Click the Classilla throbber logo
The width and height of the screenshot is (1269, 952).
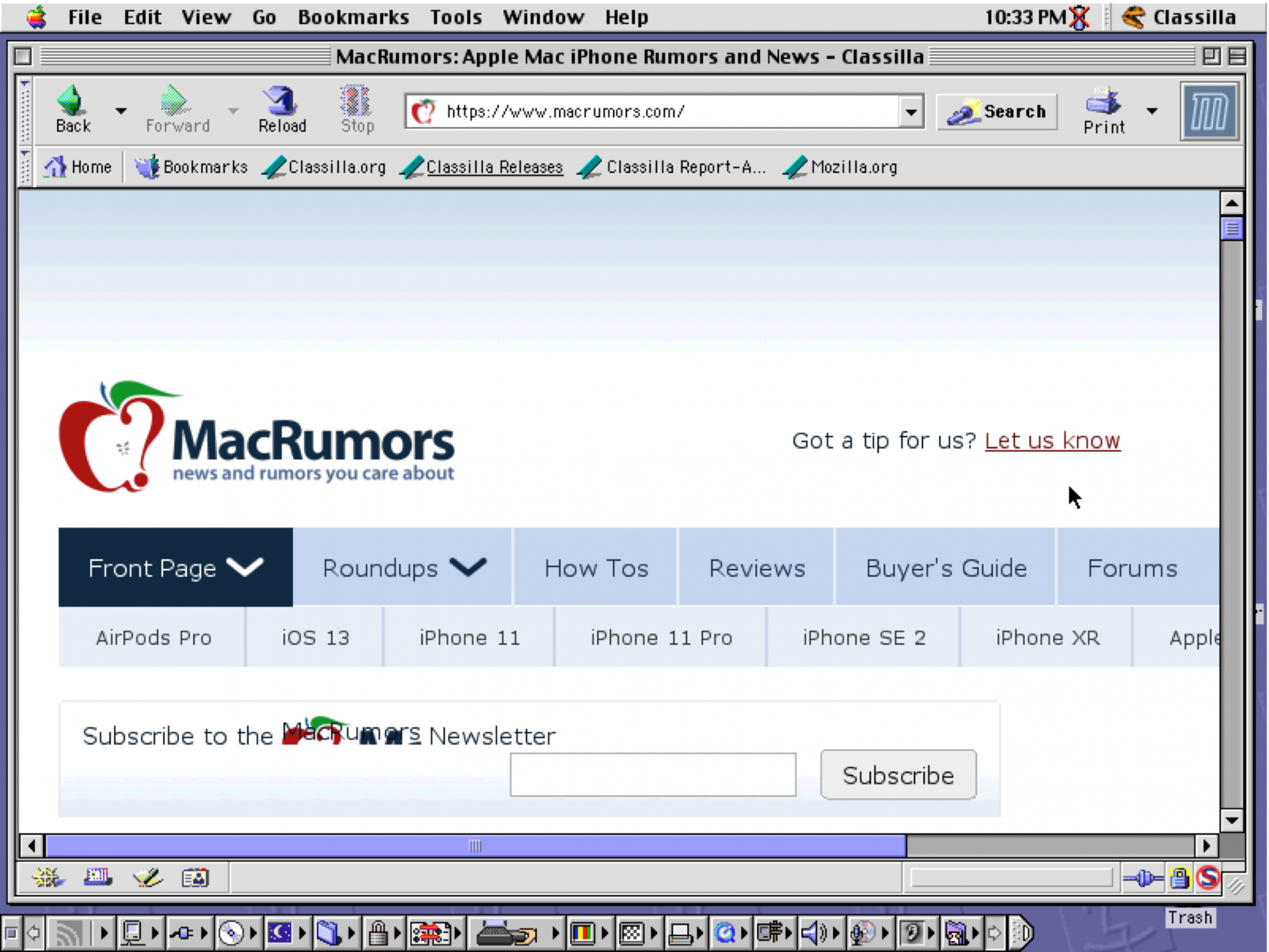coord(1209,112)
